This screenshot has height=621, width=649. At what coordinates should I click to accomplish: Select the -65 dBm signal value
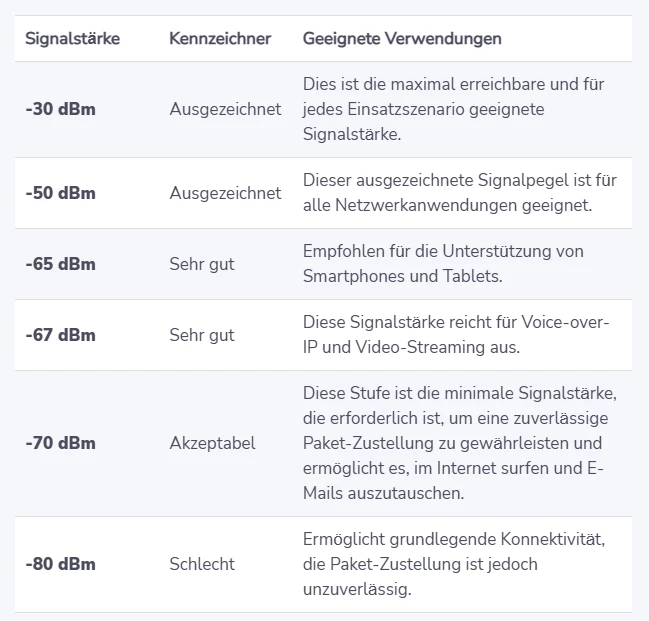tap(60, 264)
